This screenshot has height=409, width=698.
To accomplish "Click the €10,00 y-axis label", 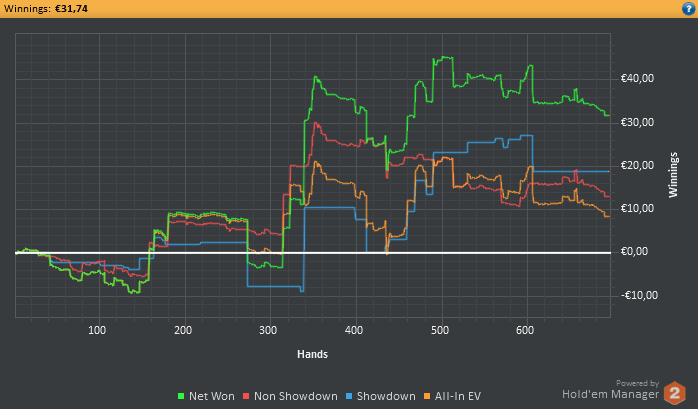I will (637, 209).
